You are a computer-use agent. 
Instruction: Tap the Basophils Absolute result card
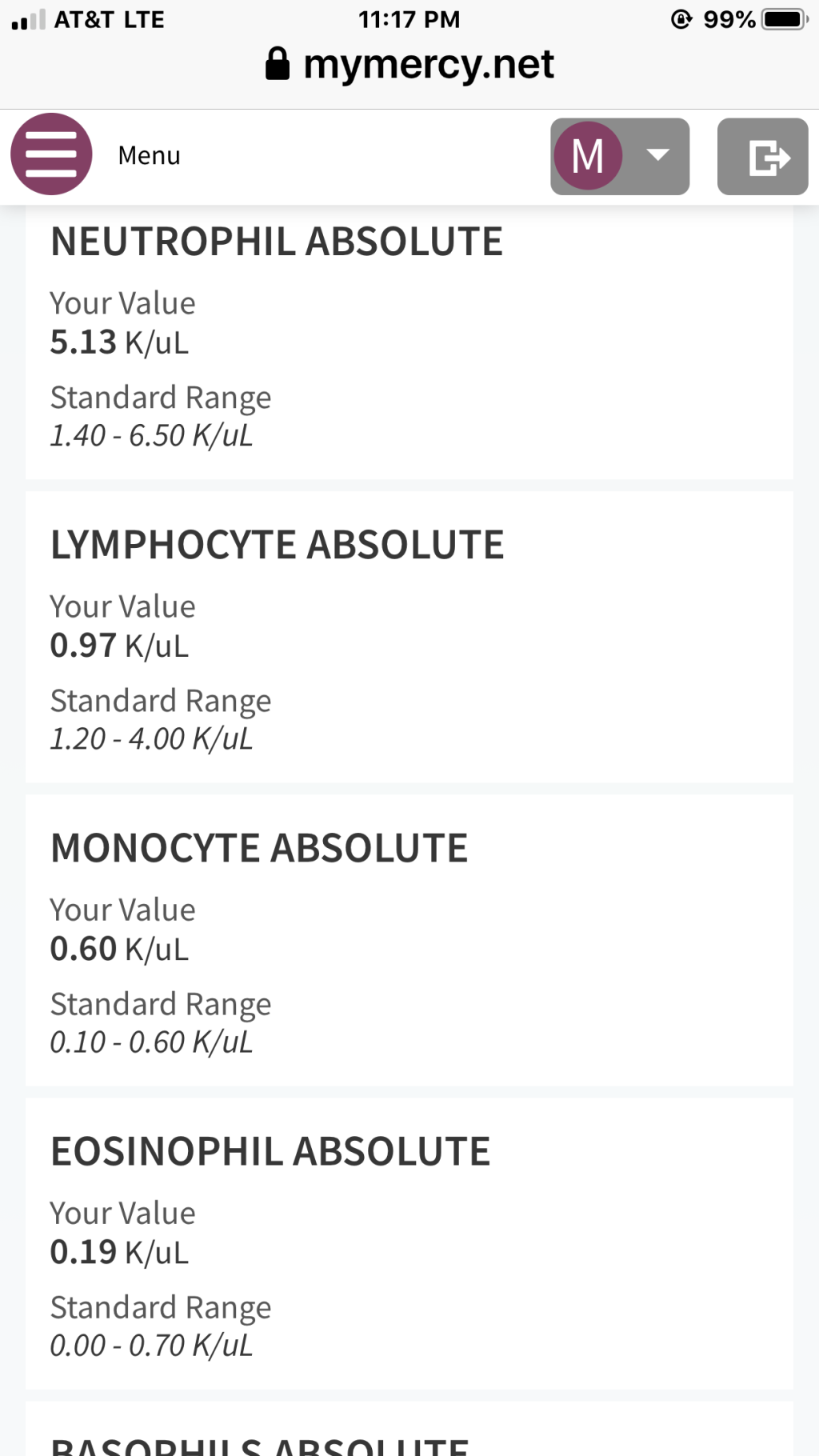point(409,1436)
